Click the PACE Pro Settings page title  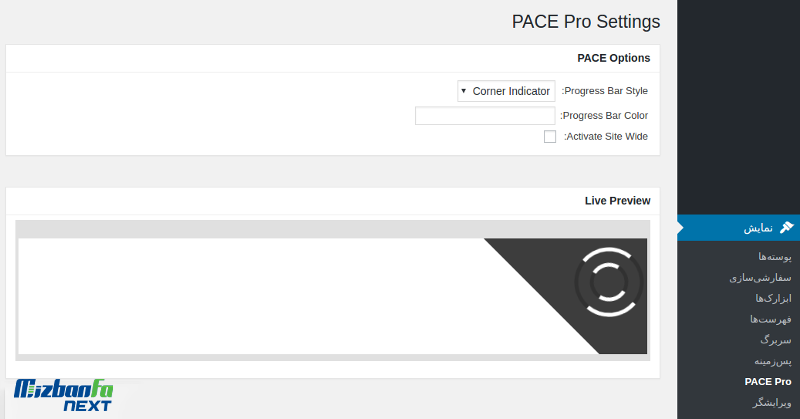click(x=586, y=22)
